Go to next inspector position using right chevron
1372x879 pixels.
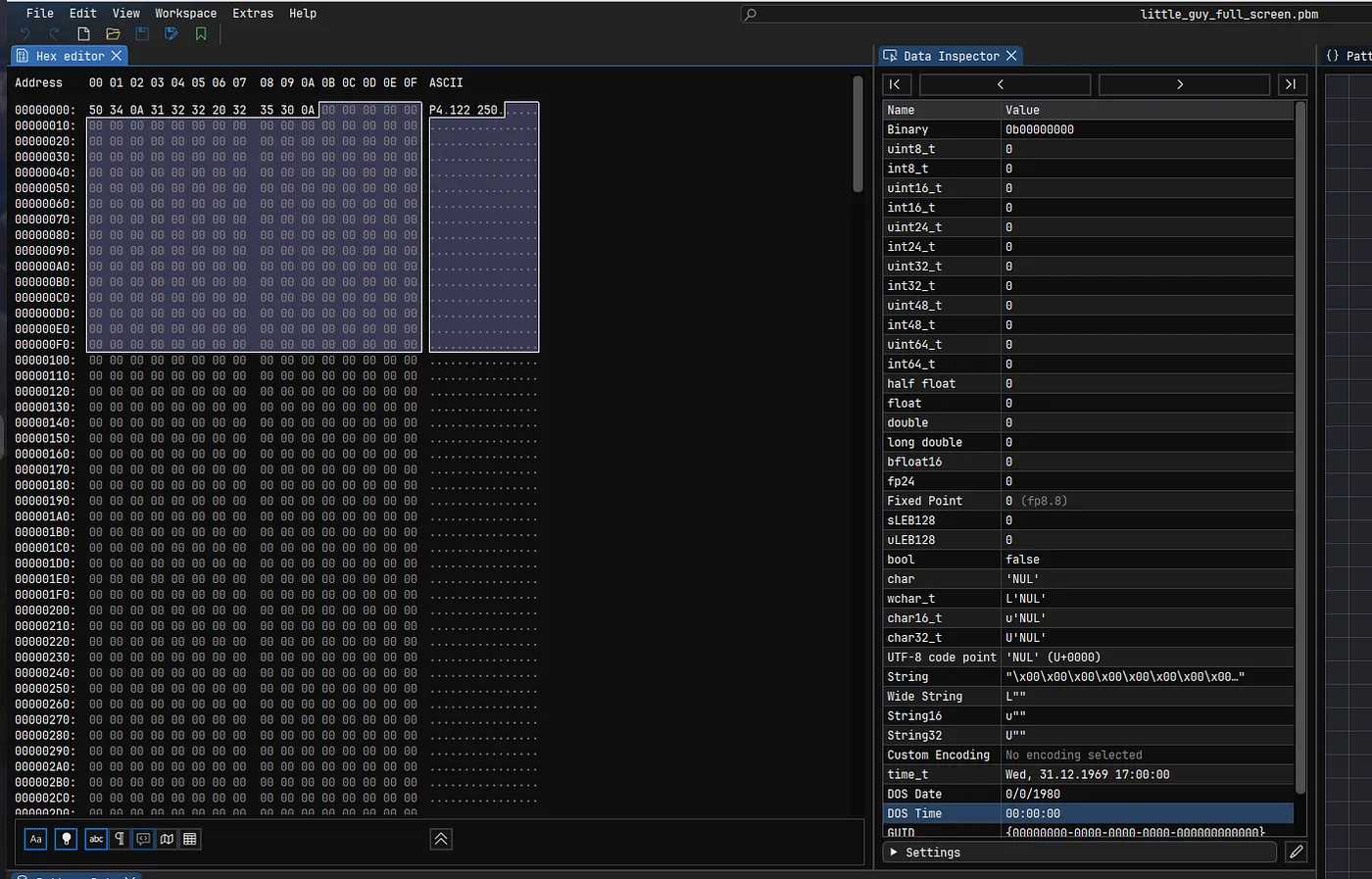pyautogui.click(x=1184, y=84)
